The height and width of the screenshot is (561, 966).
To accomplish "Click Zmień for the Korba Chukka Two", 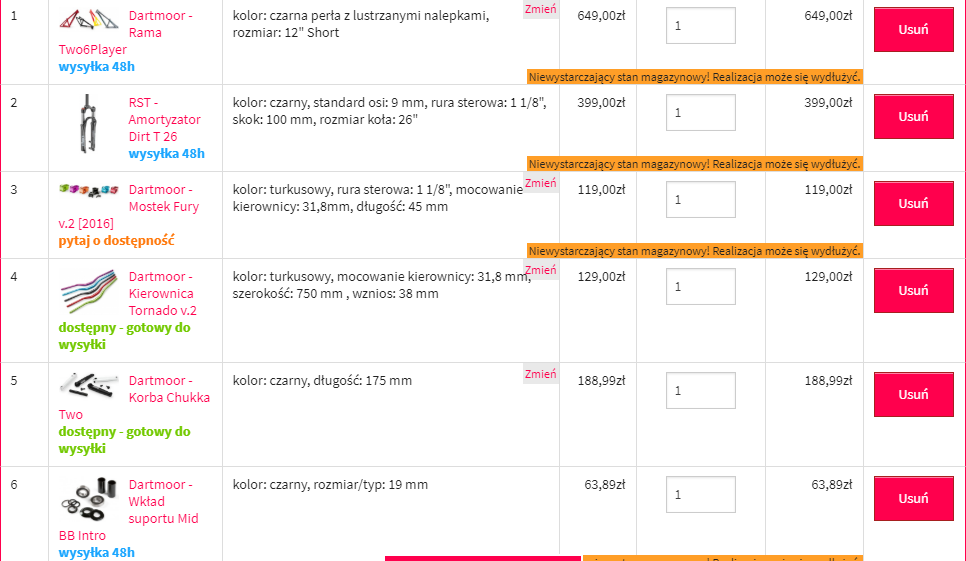I will pos(540,374).
